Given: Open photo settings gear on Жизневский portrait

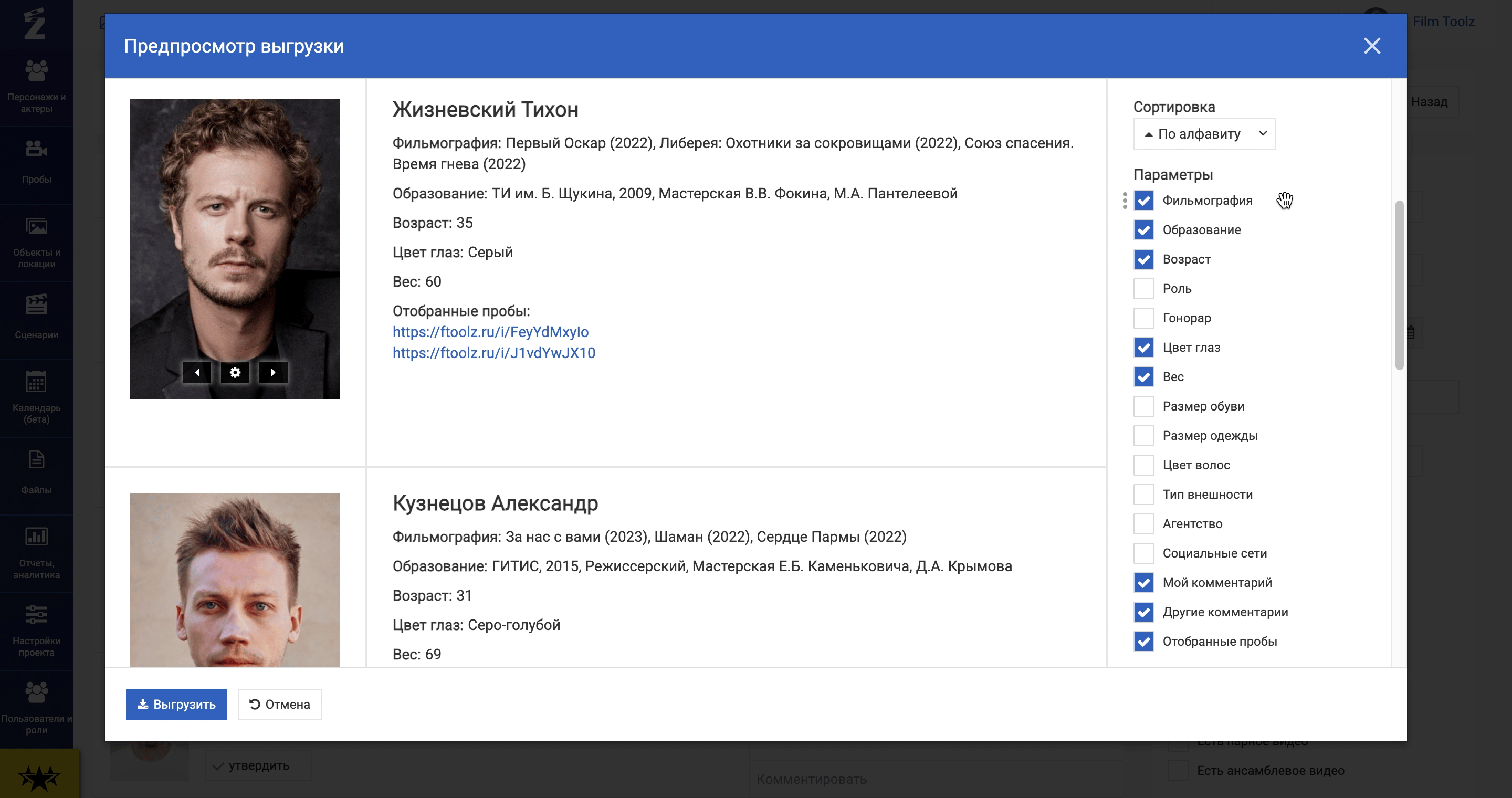Looking at the screenshot, I should [235, 373].
